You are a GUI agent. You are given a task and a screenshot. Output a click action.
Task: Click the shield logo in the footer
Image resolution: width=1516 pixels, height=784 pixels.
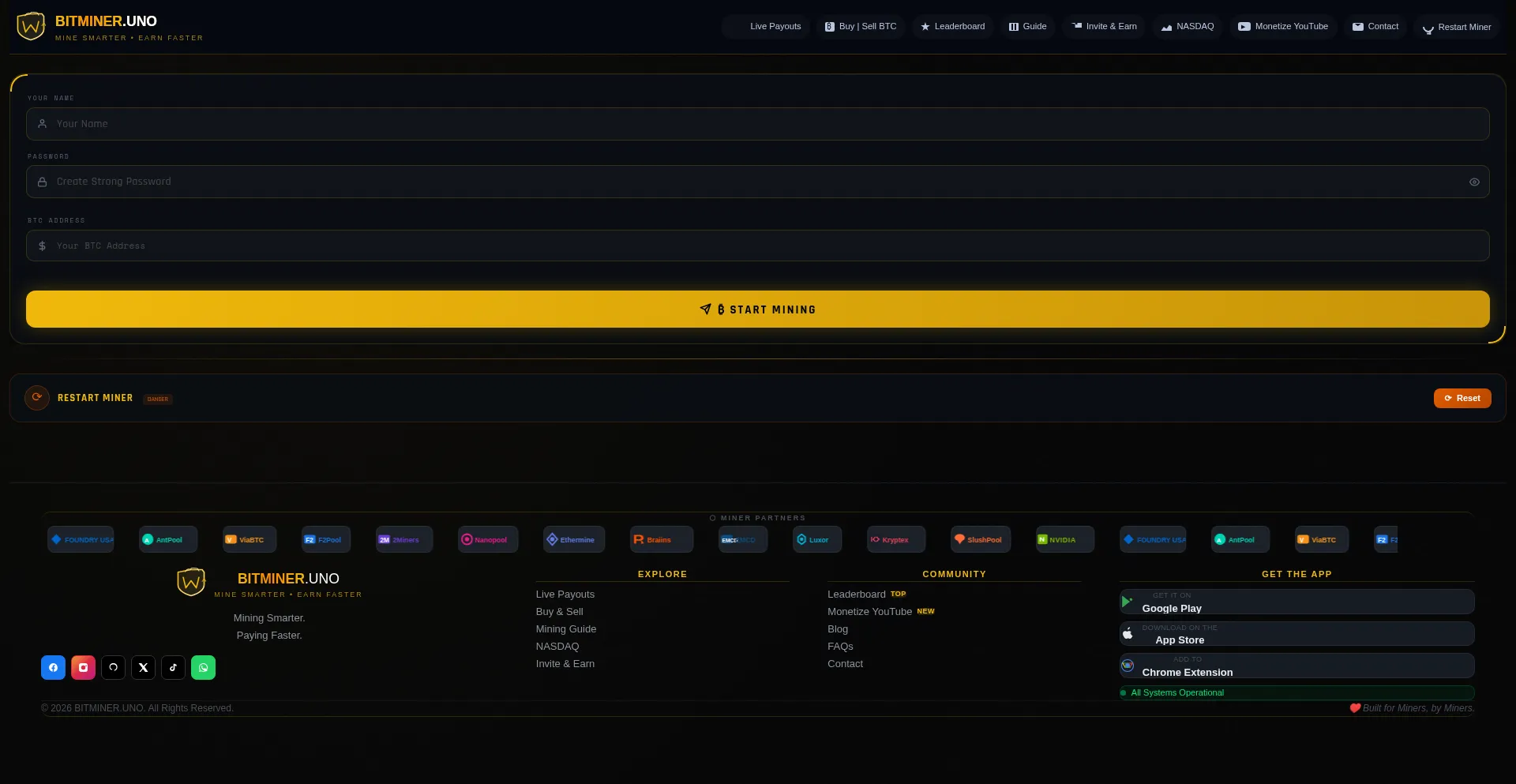pyautogui.click(x=191, y=583)
